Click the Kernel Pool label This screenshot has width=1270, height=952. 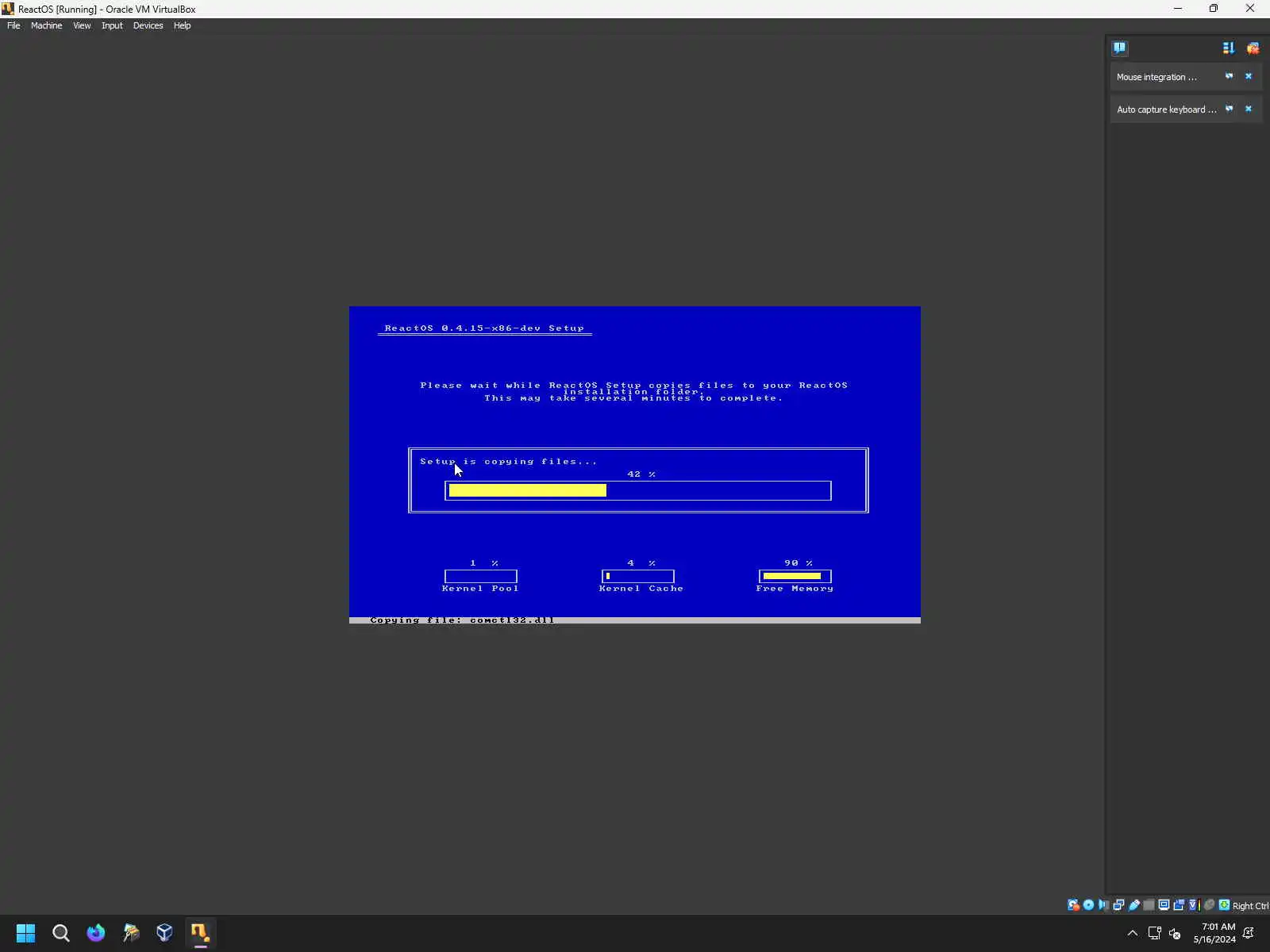tap(480, 588)
